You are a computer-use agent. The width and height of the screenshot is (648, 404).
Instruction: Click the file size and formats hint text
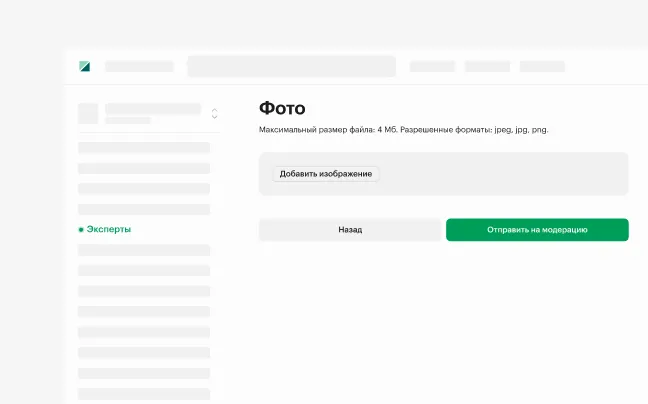tap(403, 130)
